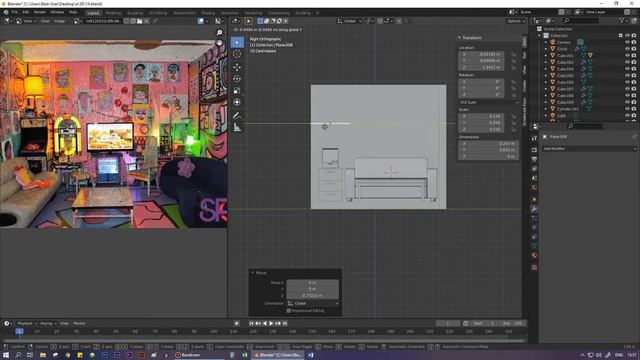
Task: Switch to Modeling workspace tab
Action: [x=113, y=13]
